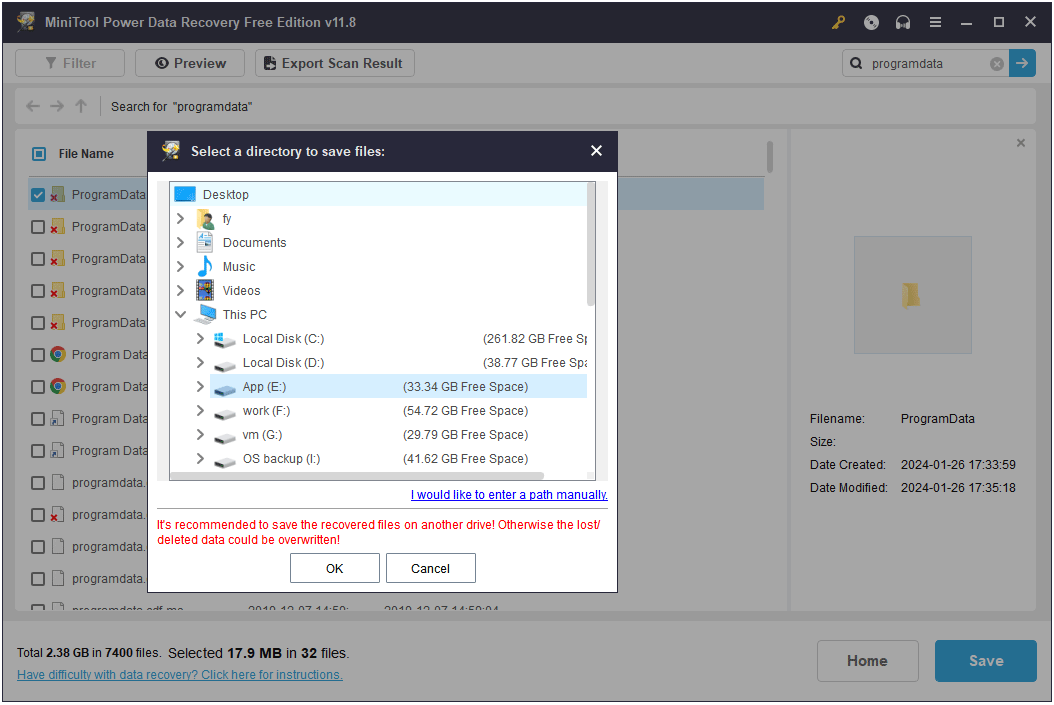Check the first programdata. file checkbox
This screenshot has height=705, width=1054.
point(38,483)
